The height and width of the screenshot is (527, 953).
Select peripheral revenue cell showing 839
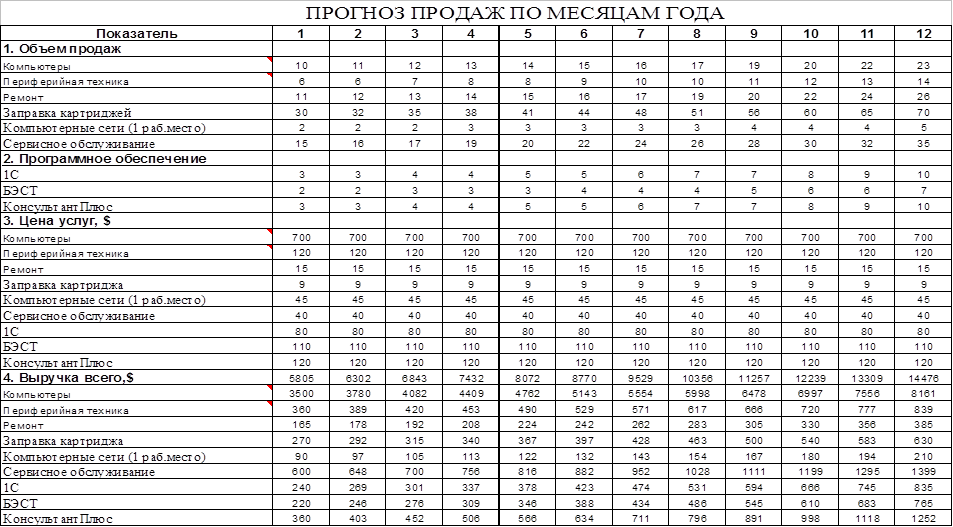(925, 409)
